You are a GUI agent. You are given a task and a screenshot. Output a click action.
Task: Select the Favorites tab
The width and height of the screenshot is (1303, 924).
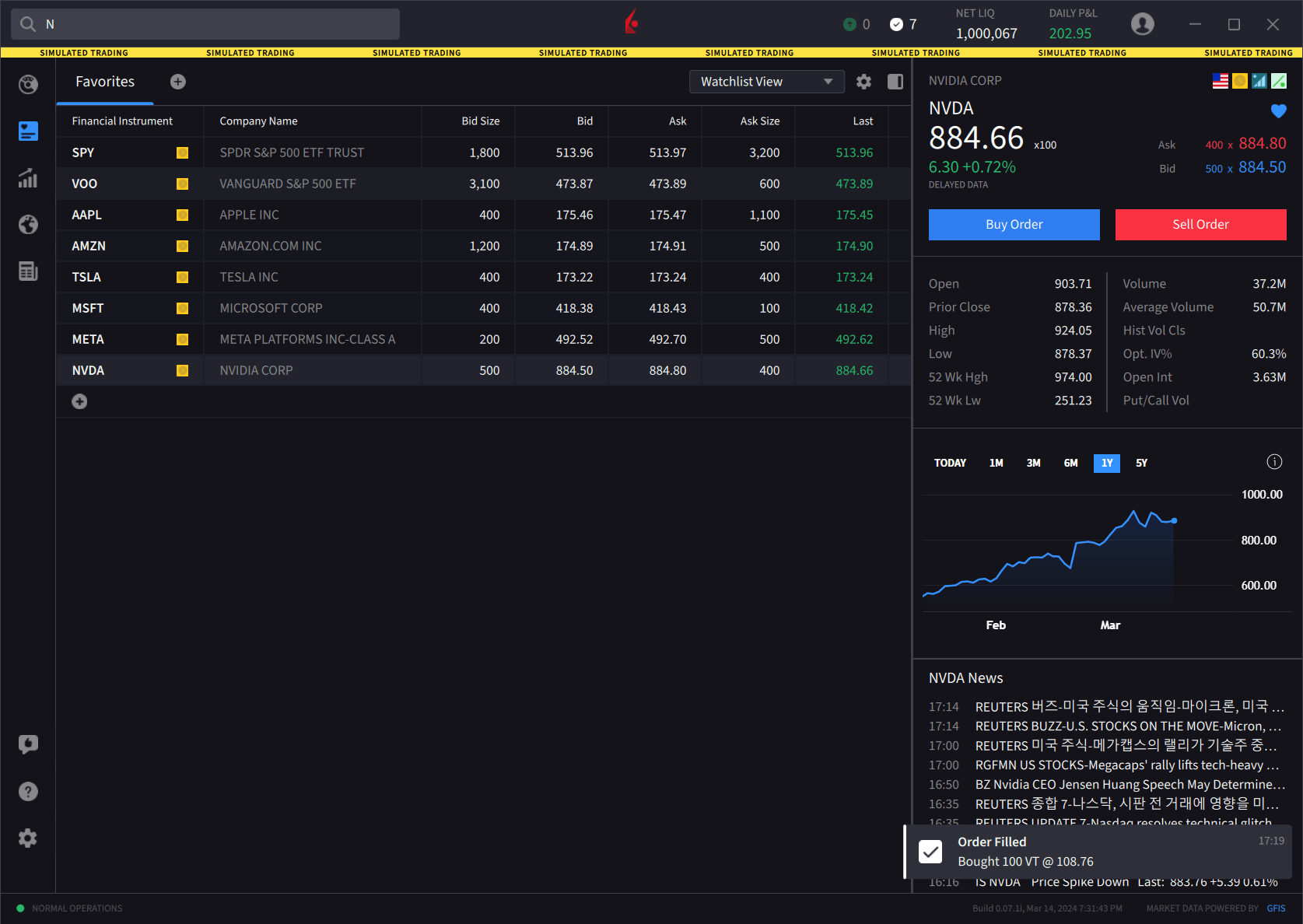pos(105,82)
